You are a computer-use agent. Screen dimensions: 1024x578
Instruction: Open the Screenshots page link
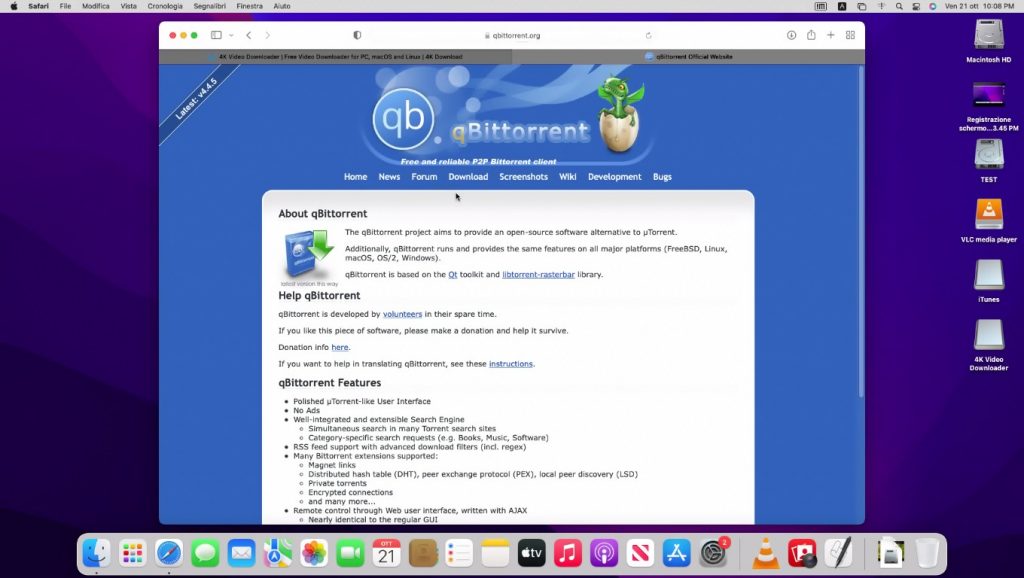pos(523,177)
